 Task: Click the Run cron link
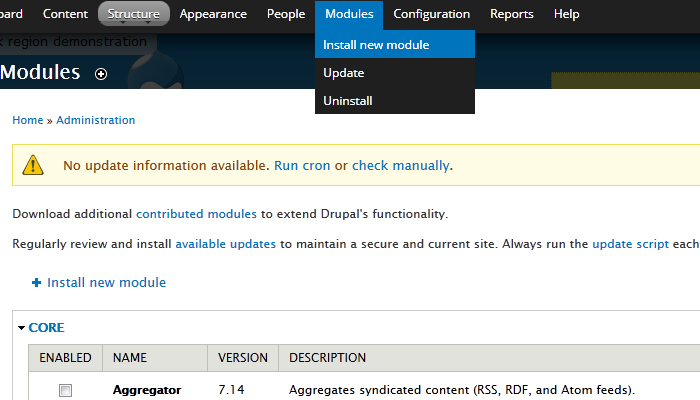click(x=302, y=166)
